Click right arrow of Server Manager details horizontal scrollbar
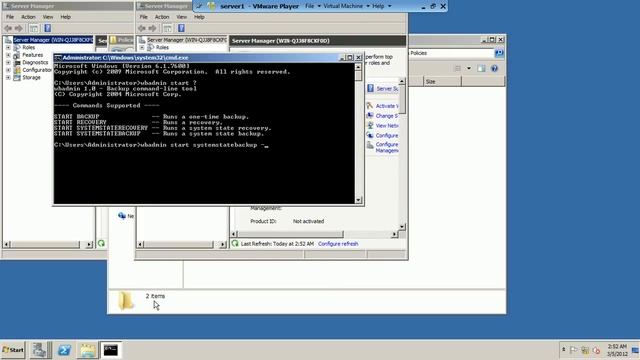This screenshot has height=360, width=640. 394,234
